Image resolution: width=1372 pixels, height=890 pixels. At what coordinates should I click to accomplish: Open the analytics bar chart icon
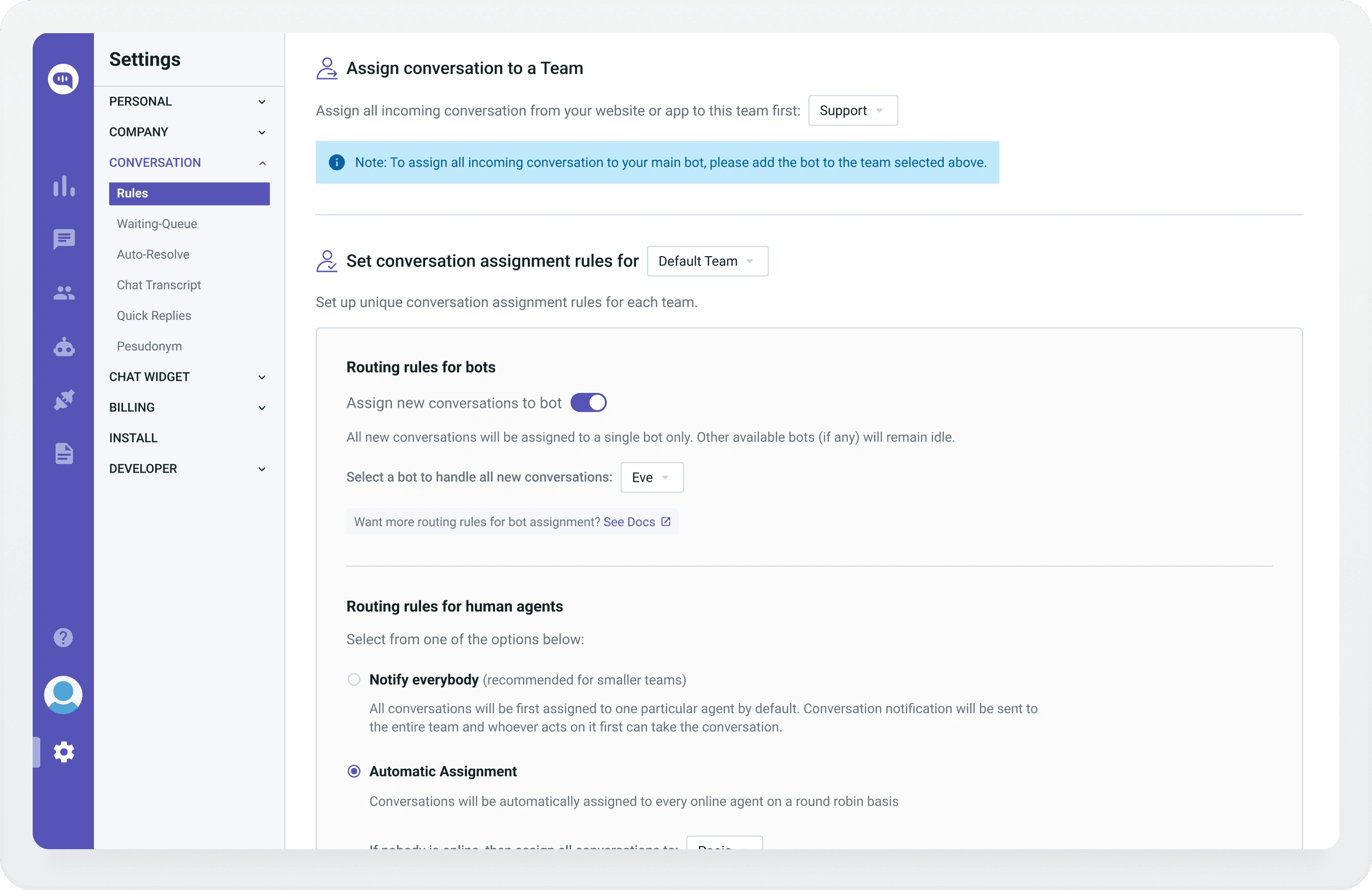click(64, 186)
